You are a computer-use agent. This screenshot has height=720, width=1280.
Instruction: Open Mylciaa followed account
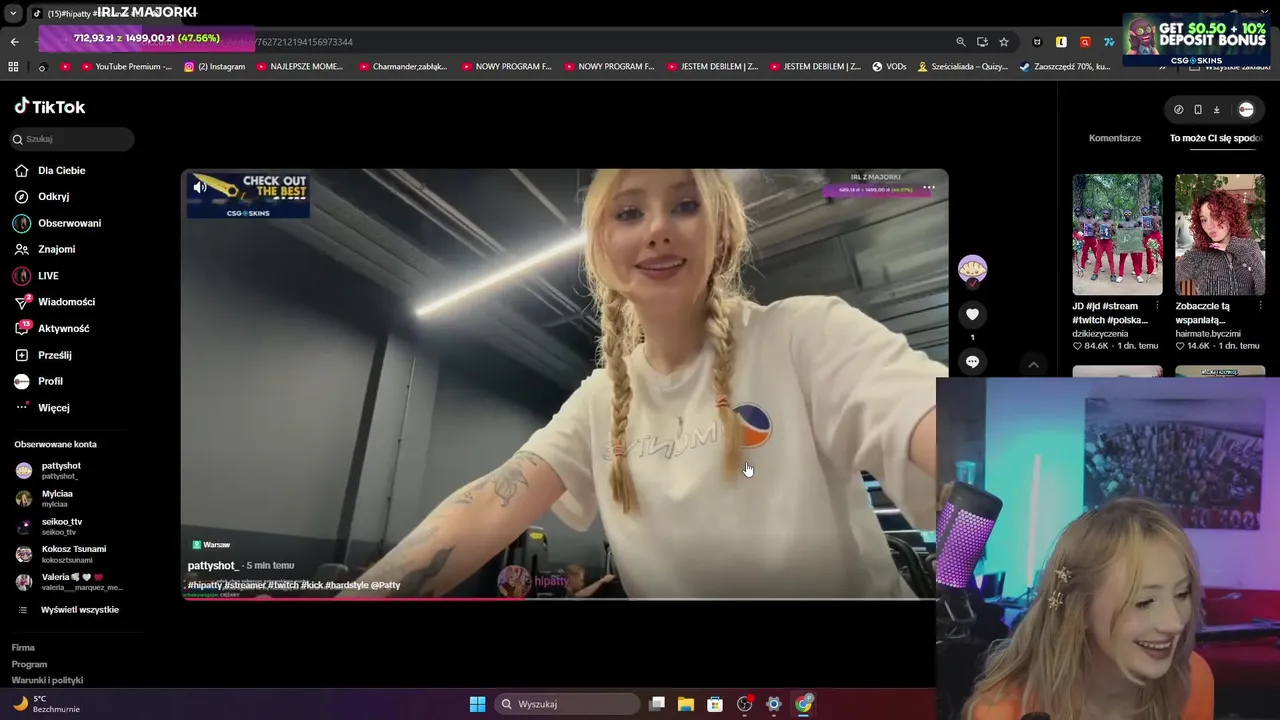(56, 498)
